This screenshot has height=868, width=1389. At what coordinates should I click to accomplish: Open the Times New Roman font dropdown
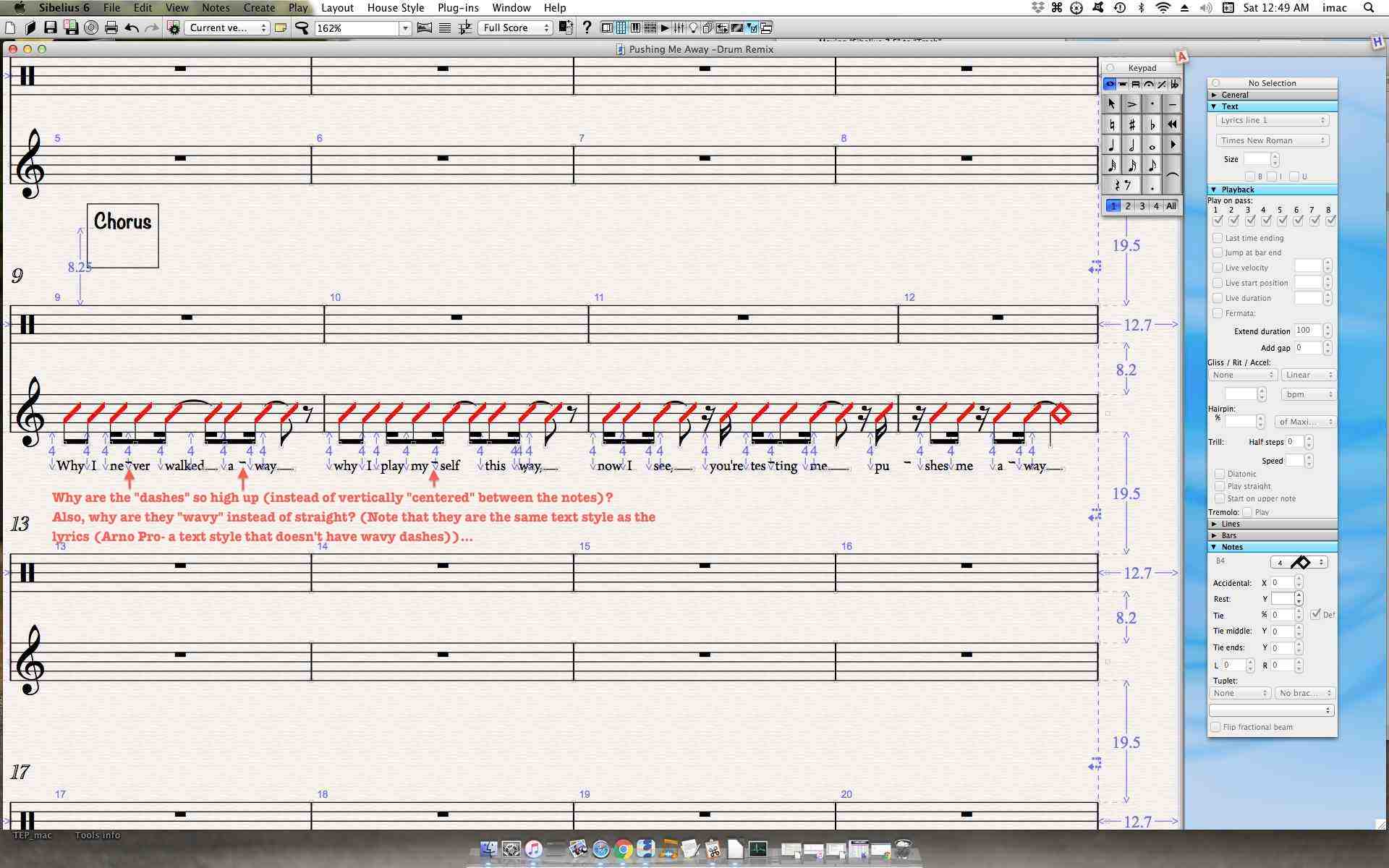[1272, 140]
